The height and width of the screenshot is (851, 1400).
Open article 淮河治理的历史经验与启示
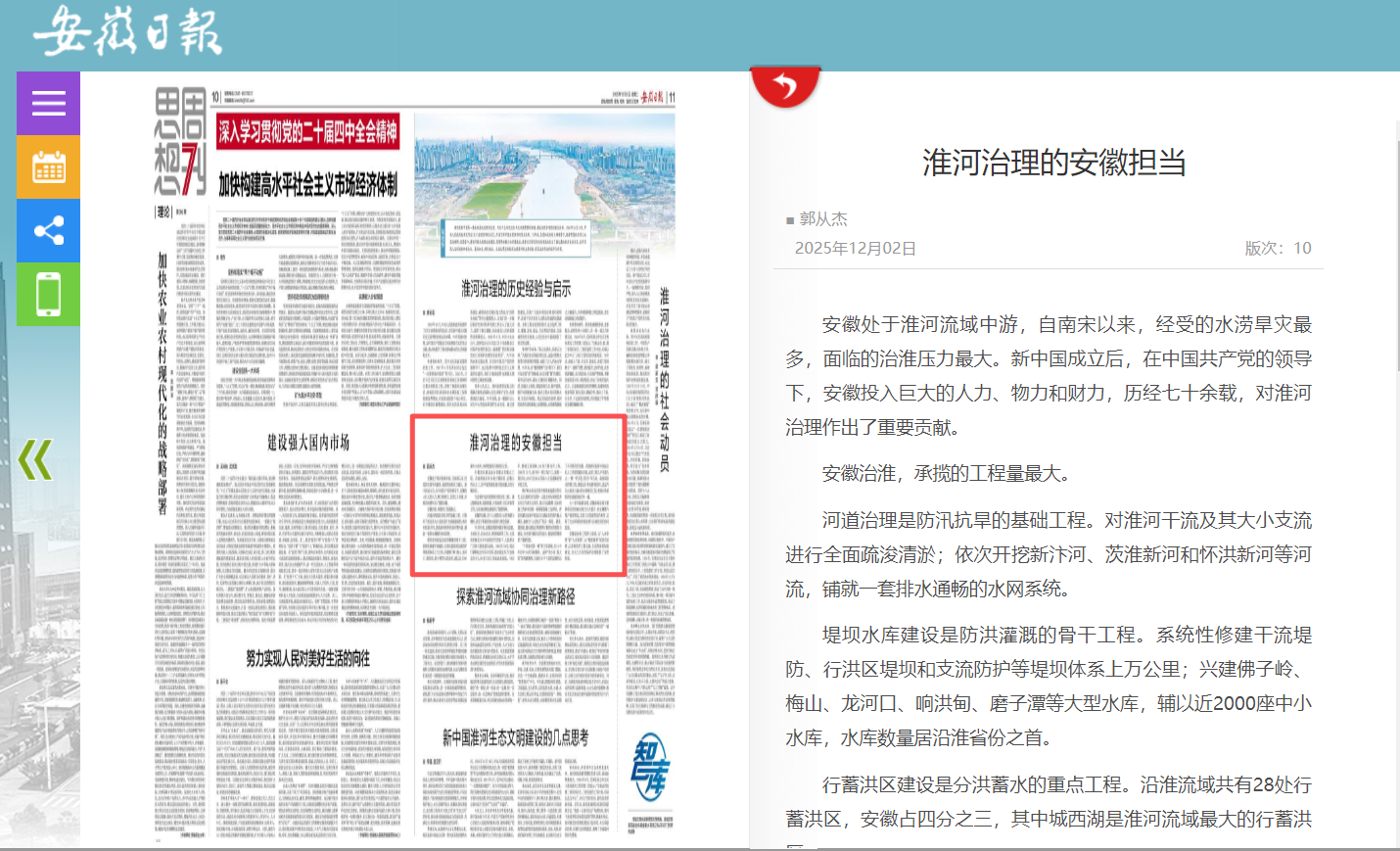[516, 289]
